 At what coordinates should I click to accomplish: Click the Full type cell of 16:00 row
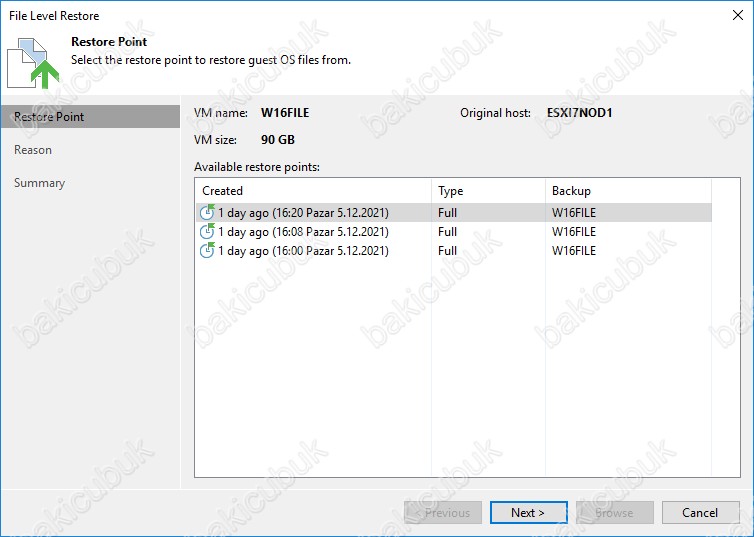coord(447,251)
